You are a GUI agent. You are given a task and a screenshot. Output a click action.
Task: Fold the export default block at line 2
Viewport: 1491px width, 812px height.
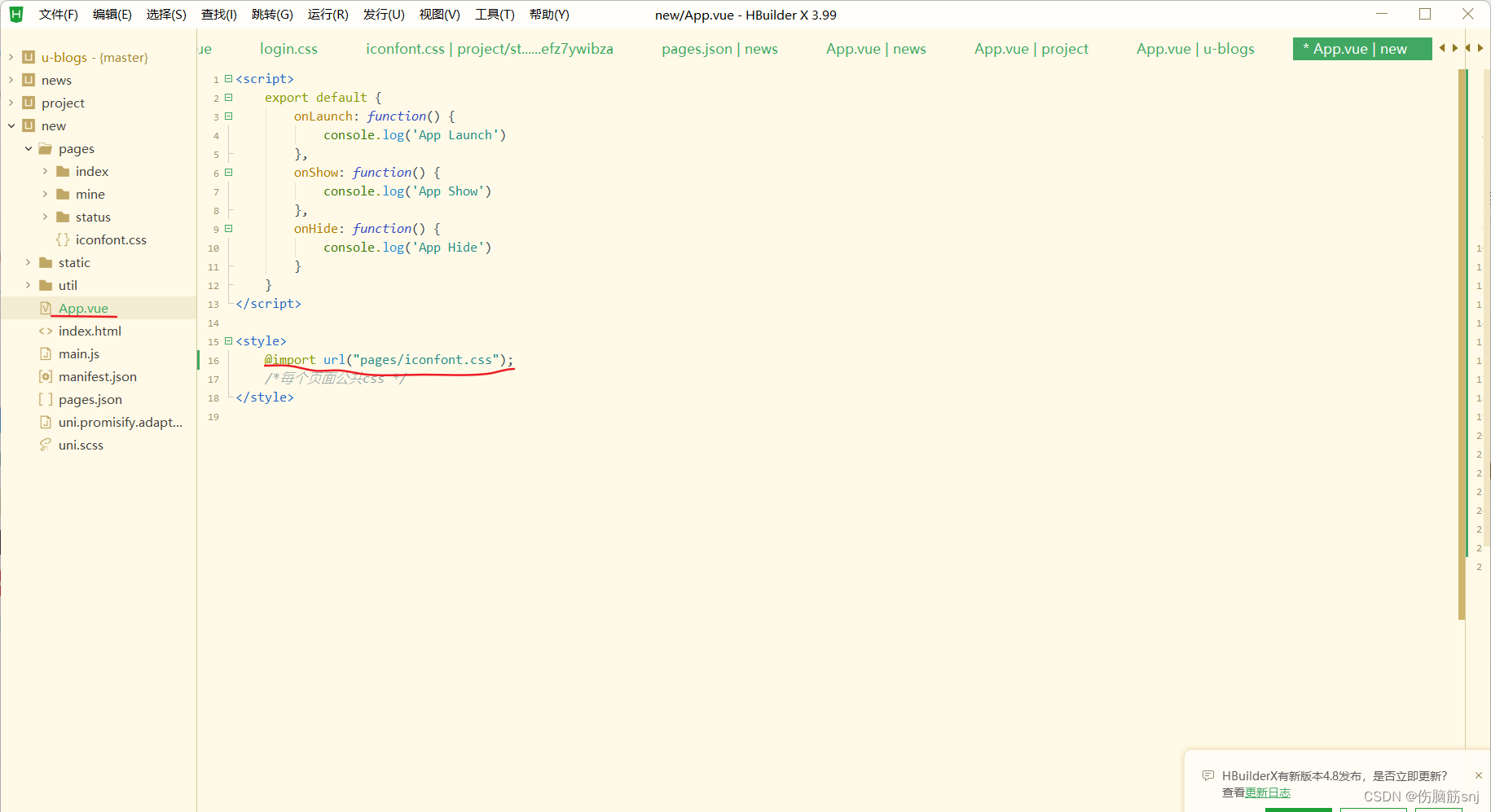(x=229, y=98)
